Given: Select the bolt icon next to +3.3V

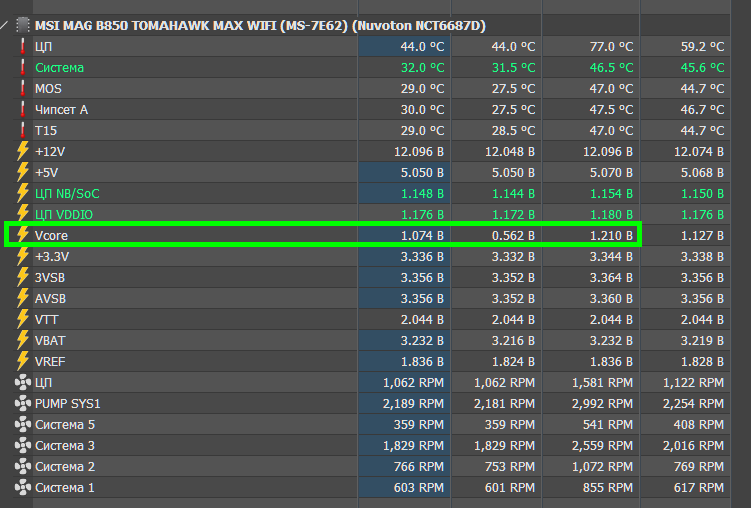Looking at the screenshot, I should pos(22,257).
